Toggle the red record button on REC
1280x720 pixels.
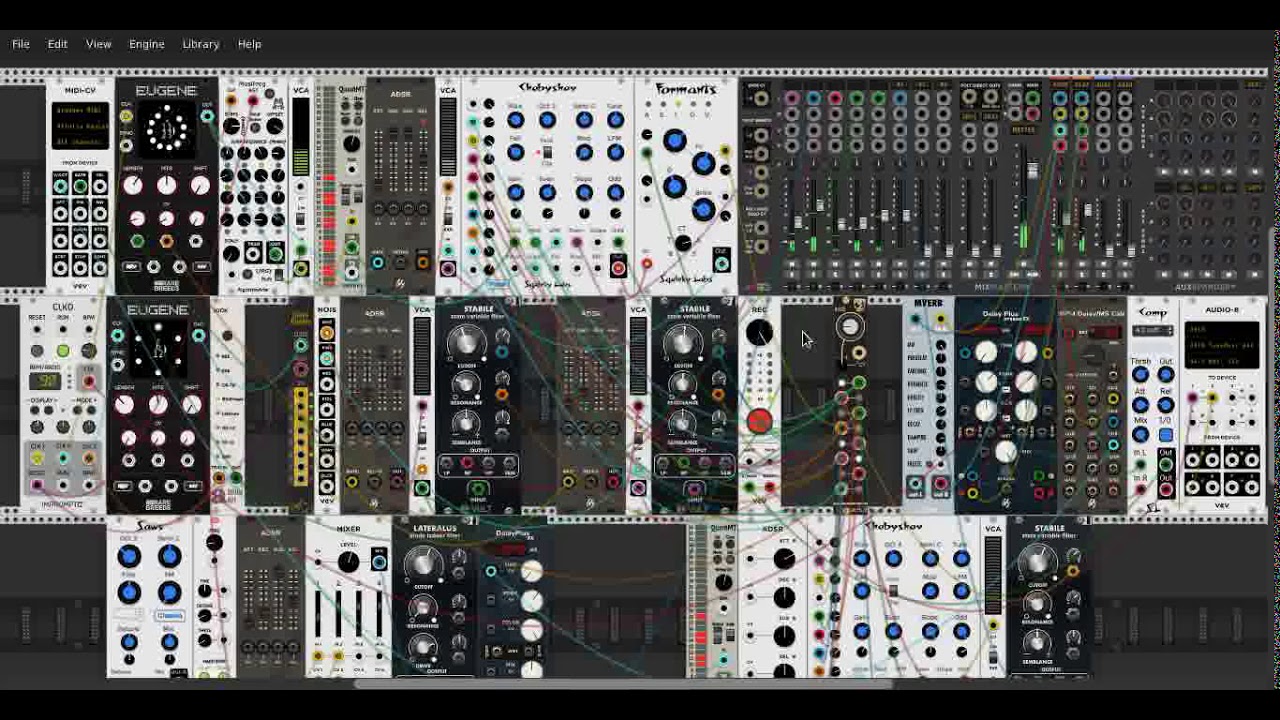[x=759, y=421]
